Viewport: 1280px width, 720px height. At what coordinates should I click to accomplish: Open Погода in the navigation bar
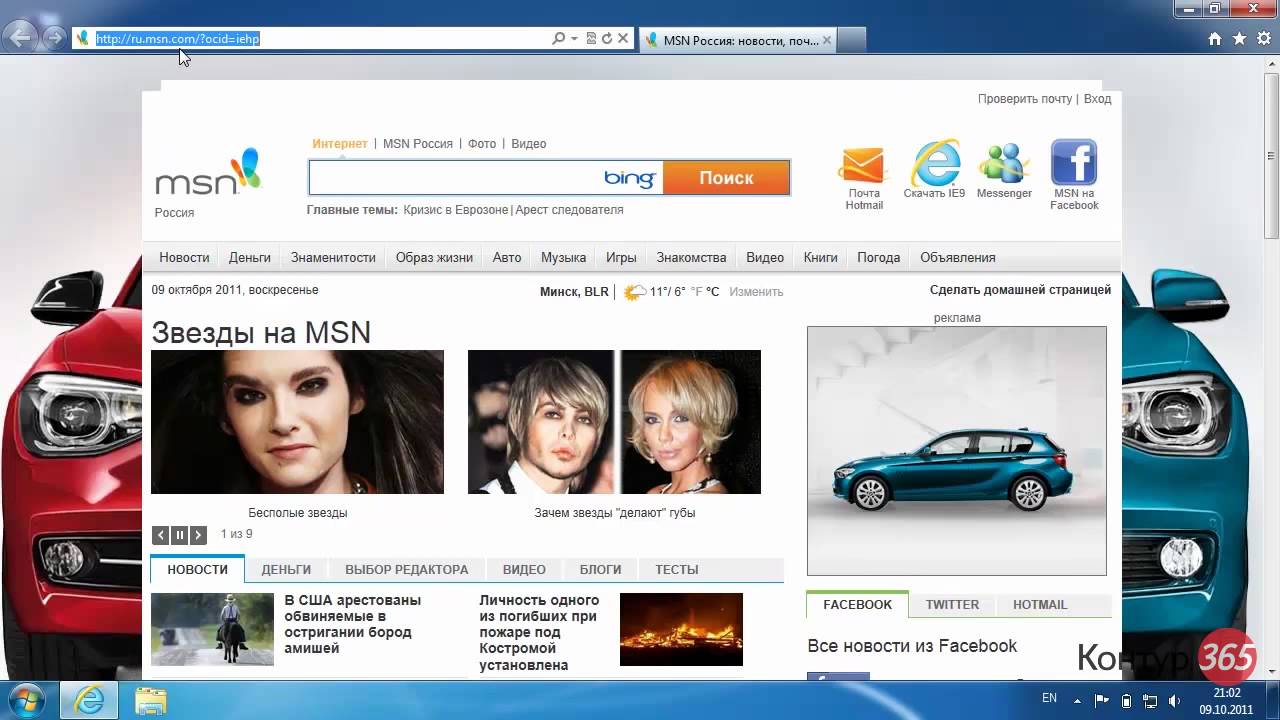pyautogui.click(x=879, y=257)
